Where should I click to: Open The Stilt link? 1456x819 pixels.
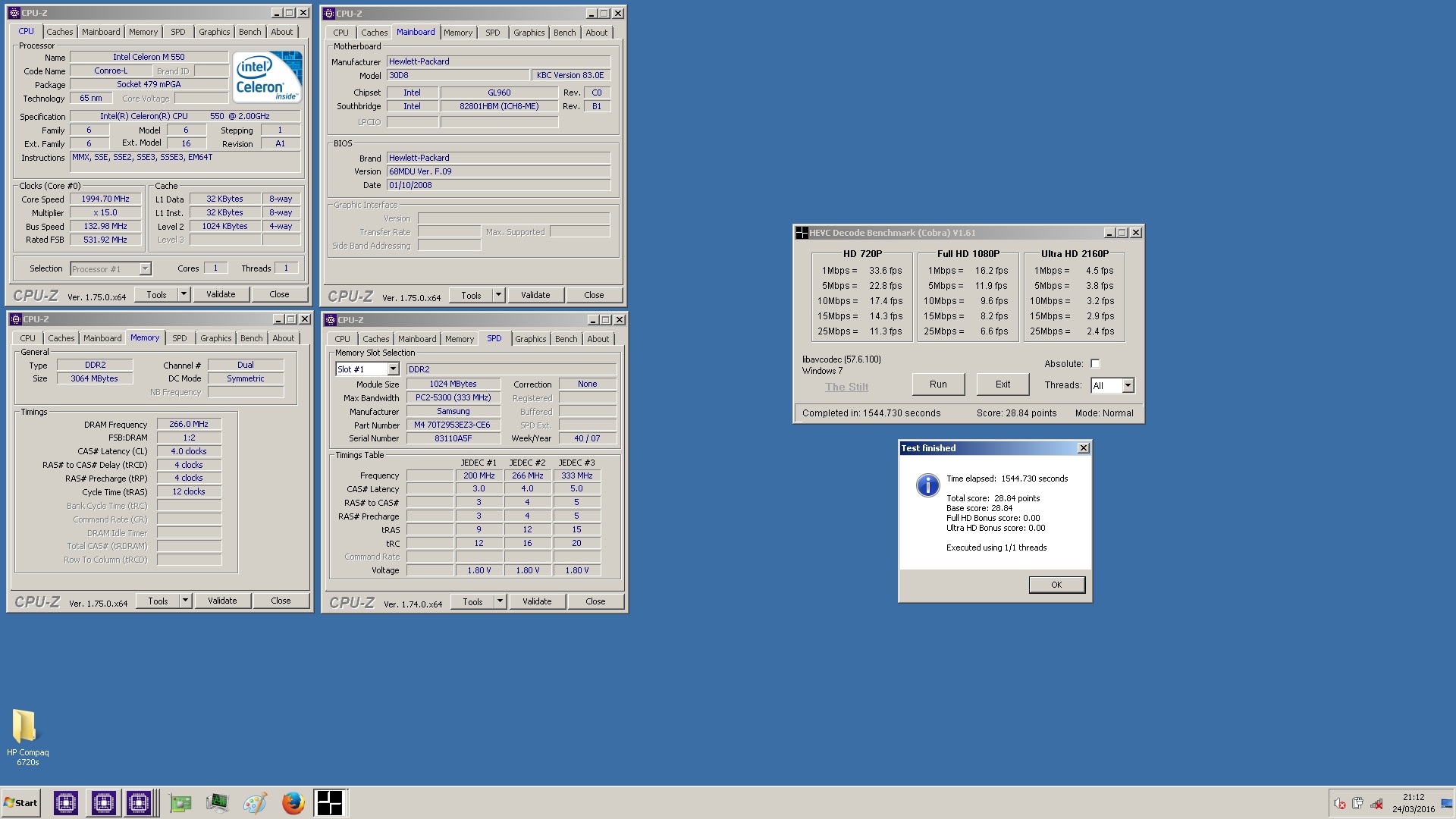846,387
